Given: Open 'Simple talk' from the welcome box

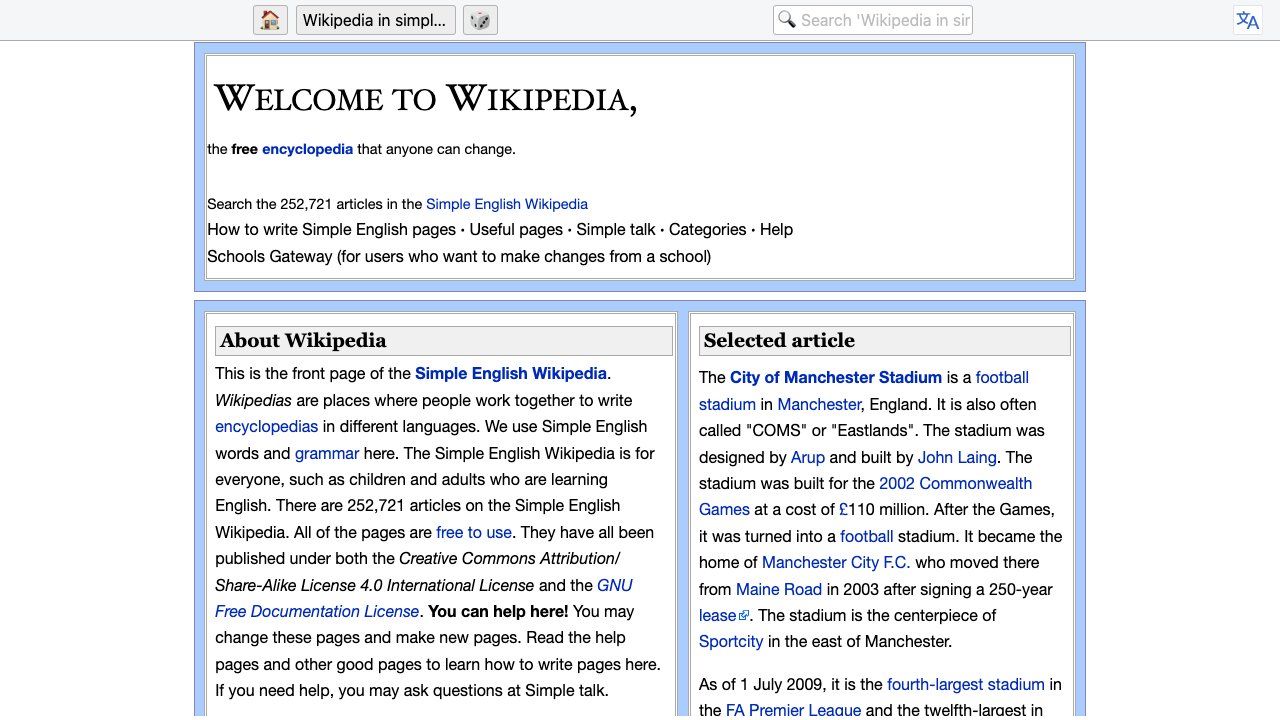Looking at the screenshot, I should 613,229.
